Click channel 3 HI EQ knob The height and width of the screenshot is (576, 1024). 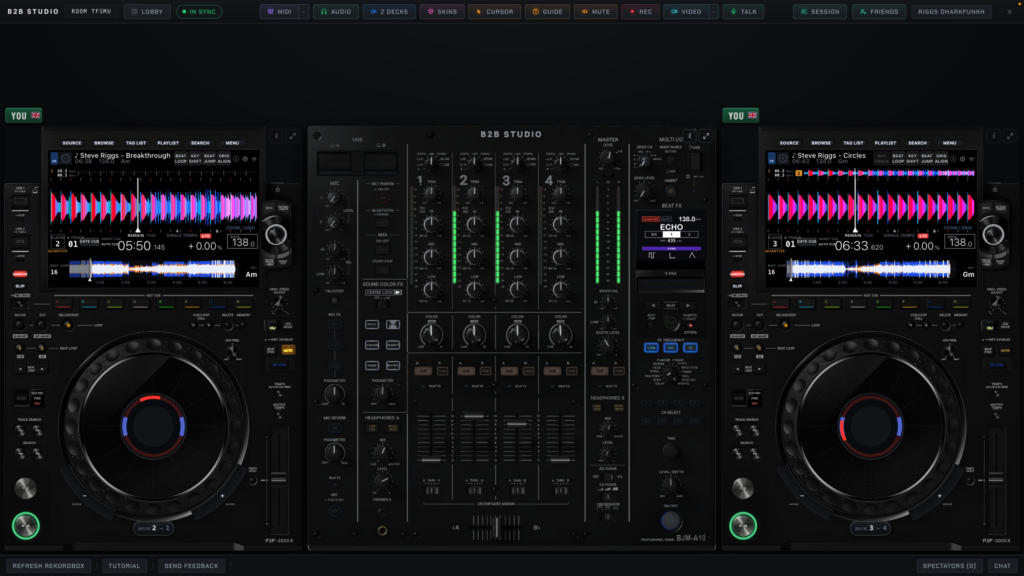(x=517, y=224)
